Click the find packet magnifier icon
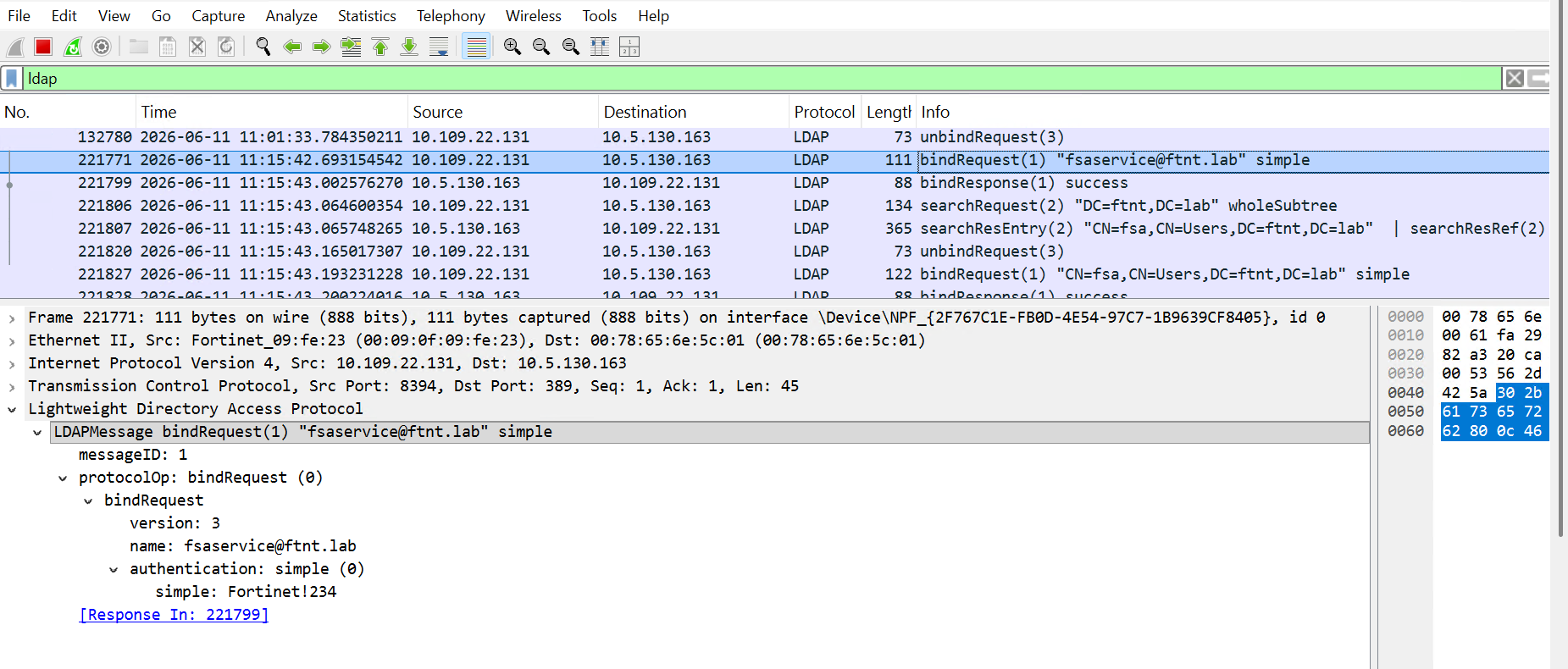Image resolution: width=1568 pixels, height=669 pixels. pyautogui.click(x=263, y=47)
